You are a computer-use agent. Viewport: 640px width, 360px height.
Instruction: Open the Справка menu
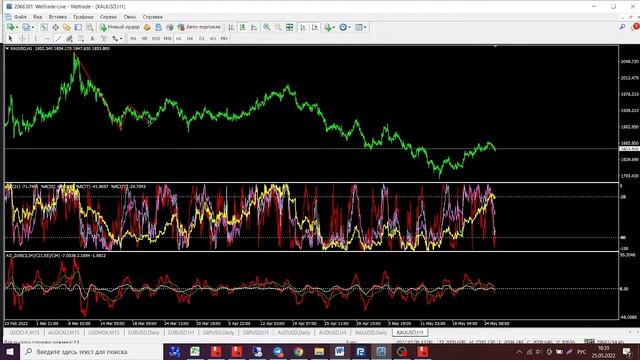click(152, 17)
